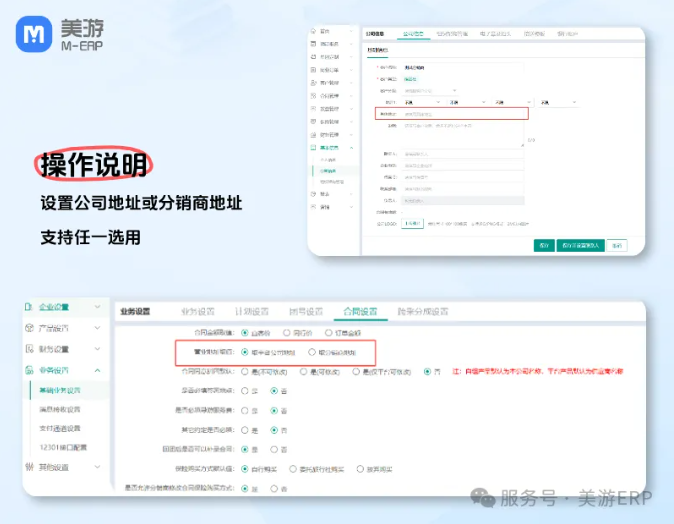Expand the 企业设置 menu chevron
This screenshot has height=524, width=674.
coord(97,307)
